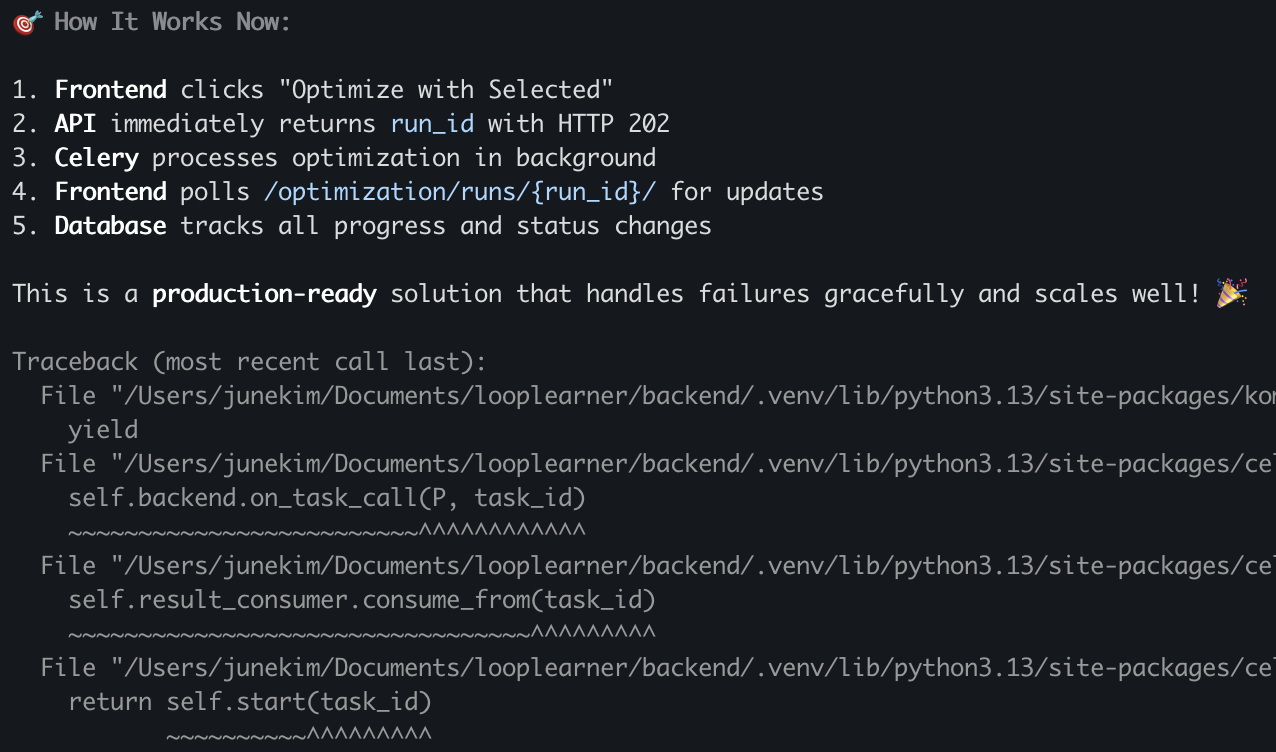Screen dimensions: 1276x752
Task: Click "HTTP 202" in step 2
Action: (x=614, y=124)
